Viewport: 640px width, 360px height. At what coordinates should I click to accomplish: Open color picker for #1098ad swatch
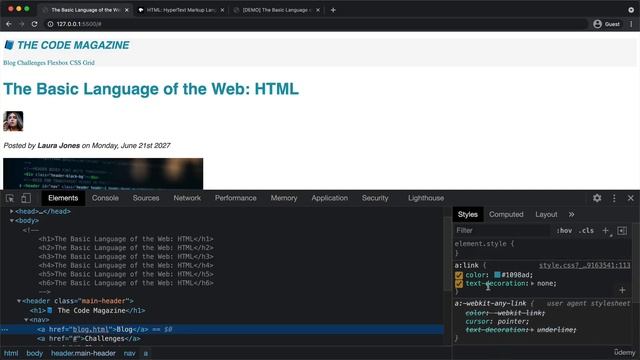pos(497,275)
